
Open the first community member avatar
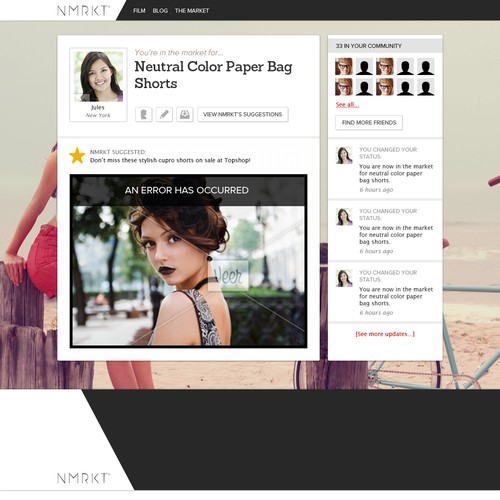[344, 66]
